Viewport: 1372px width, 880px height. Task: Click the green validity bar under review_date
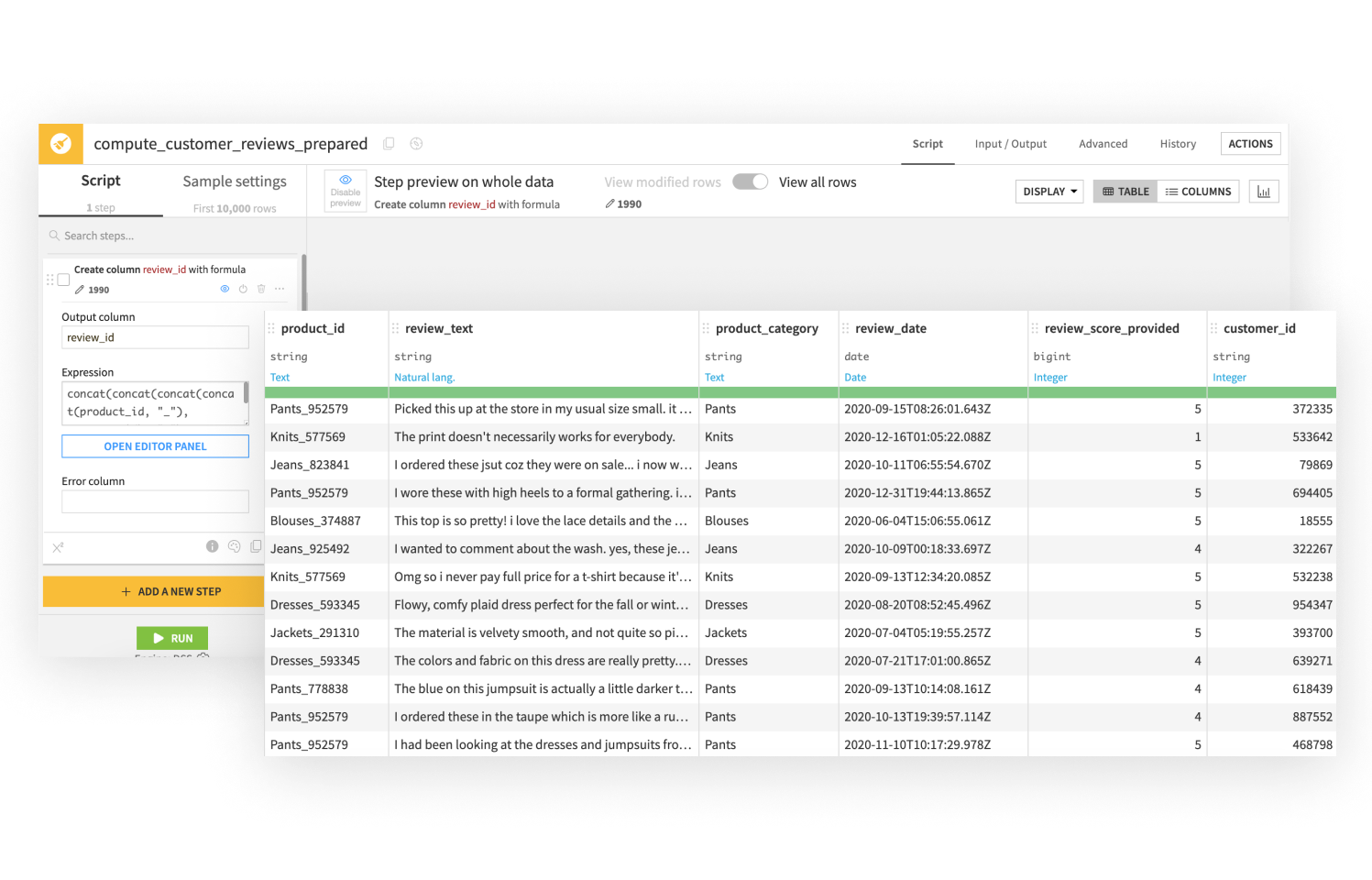933,392
